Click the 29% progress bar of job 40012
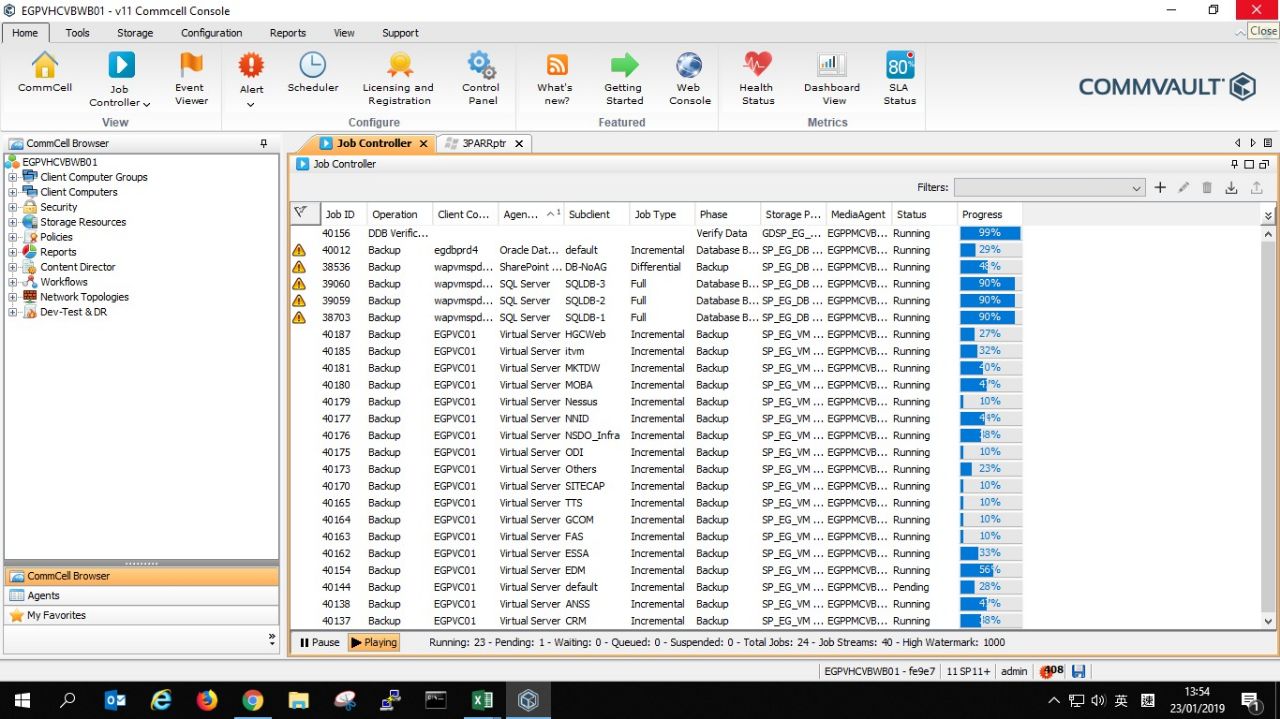1280x719 pixels. [990, 250]
